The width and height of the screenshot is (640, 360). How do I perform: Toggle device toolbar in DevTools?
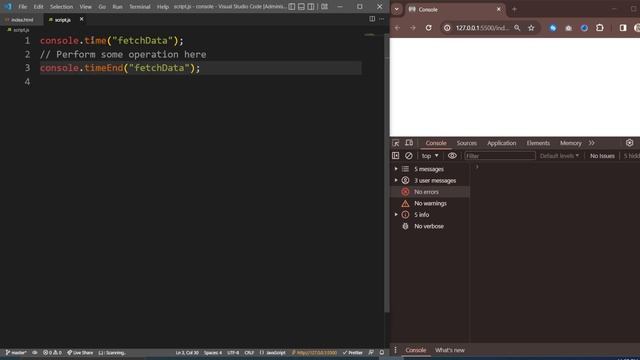pos(409,143)
